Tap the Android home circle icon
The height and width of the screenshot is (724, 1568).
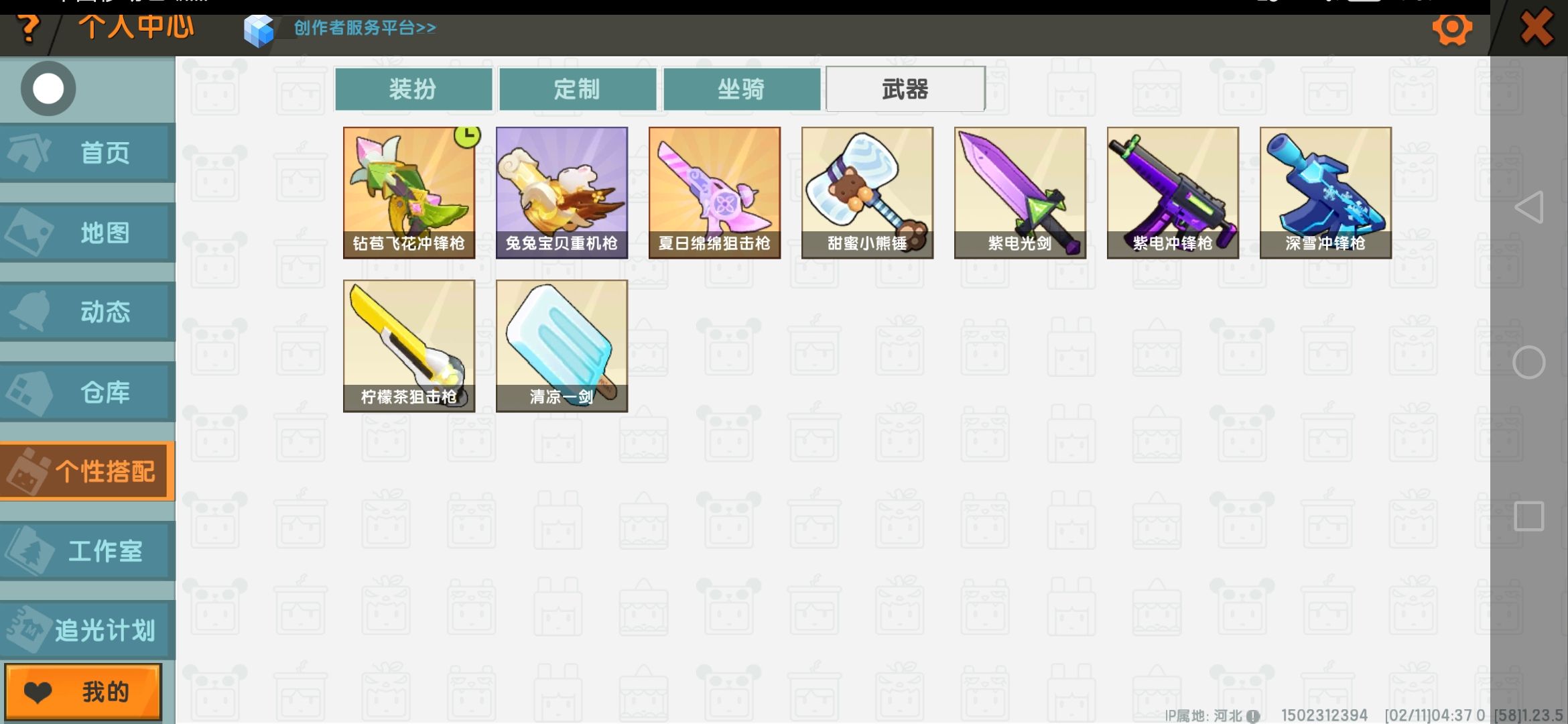[1529, 363]
